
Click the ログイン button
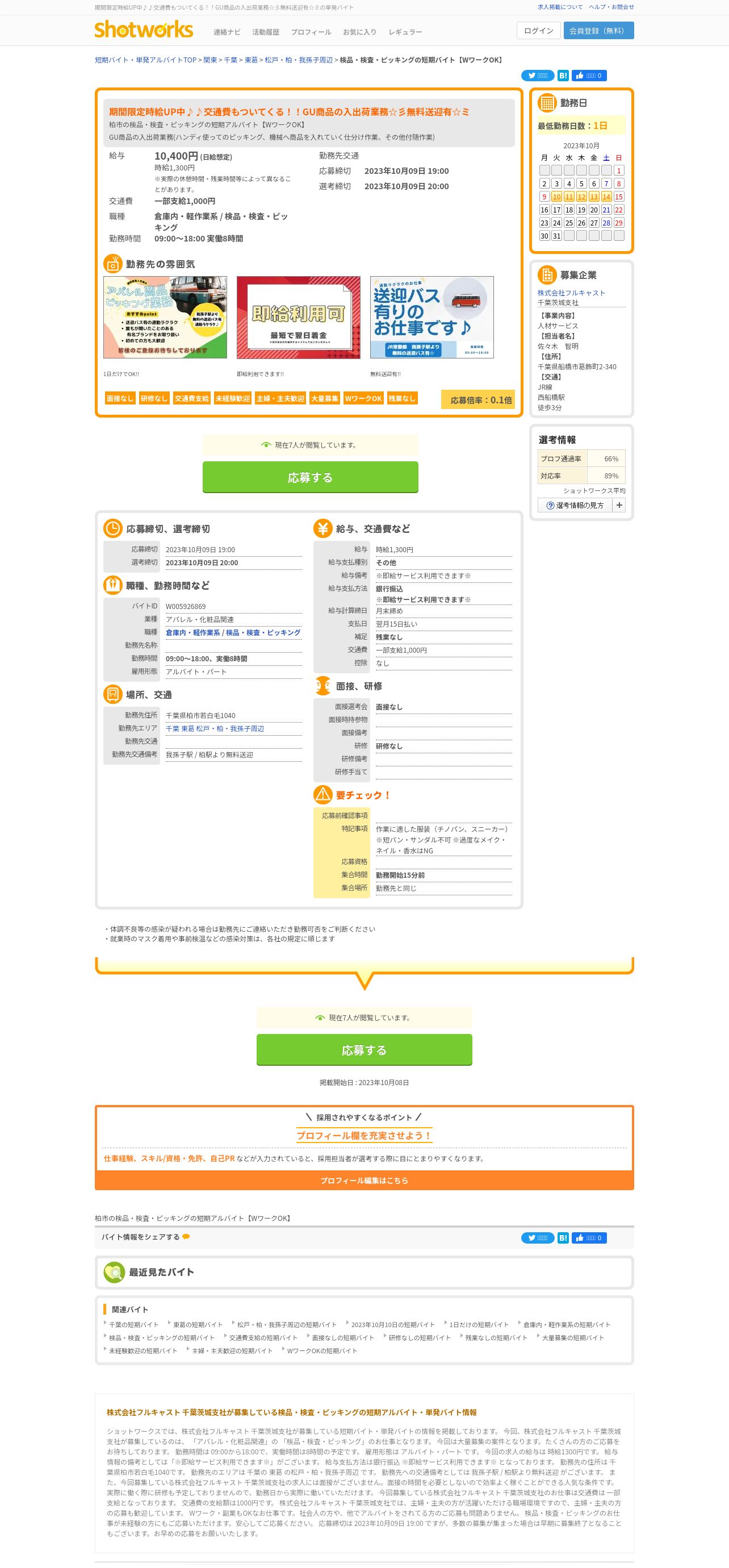[x=539, y=31]
